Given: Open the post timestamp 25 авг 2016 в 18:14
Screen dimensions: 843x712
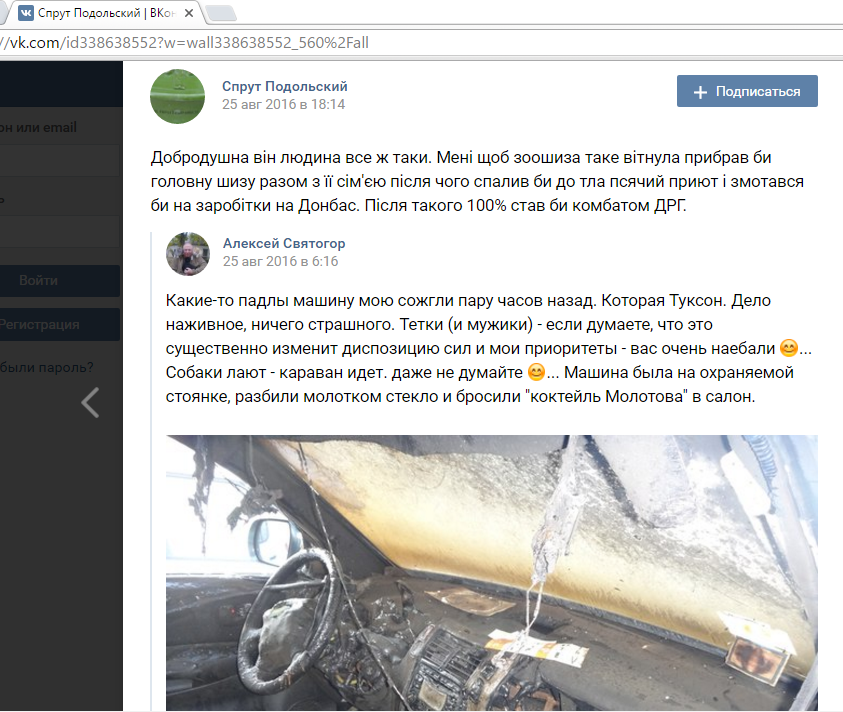Looking at the screenshot, I should (283, 104).
